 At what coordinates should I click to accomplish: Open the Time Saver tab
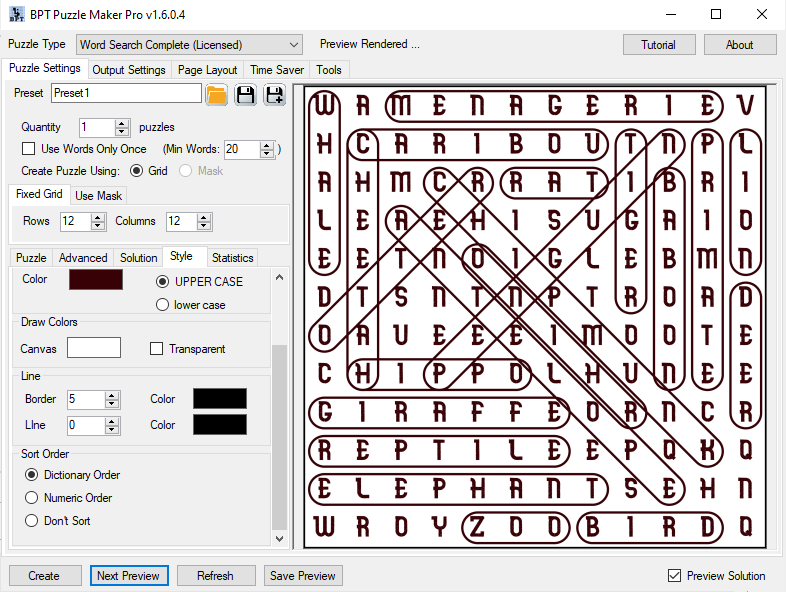coord(277,70)
